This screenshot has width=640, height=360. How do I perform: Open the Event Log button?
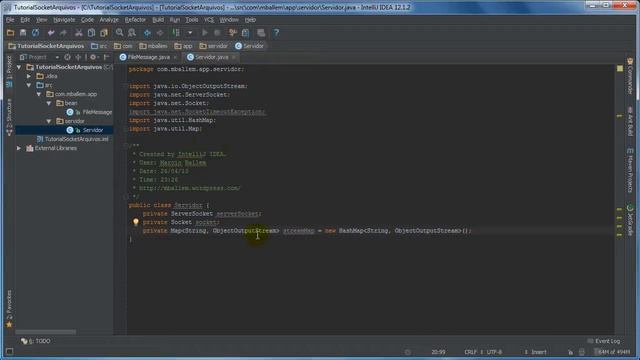click(x=604, y=341)
